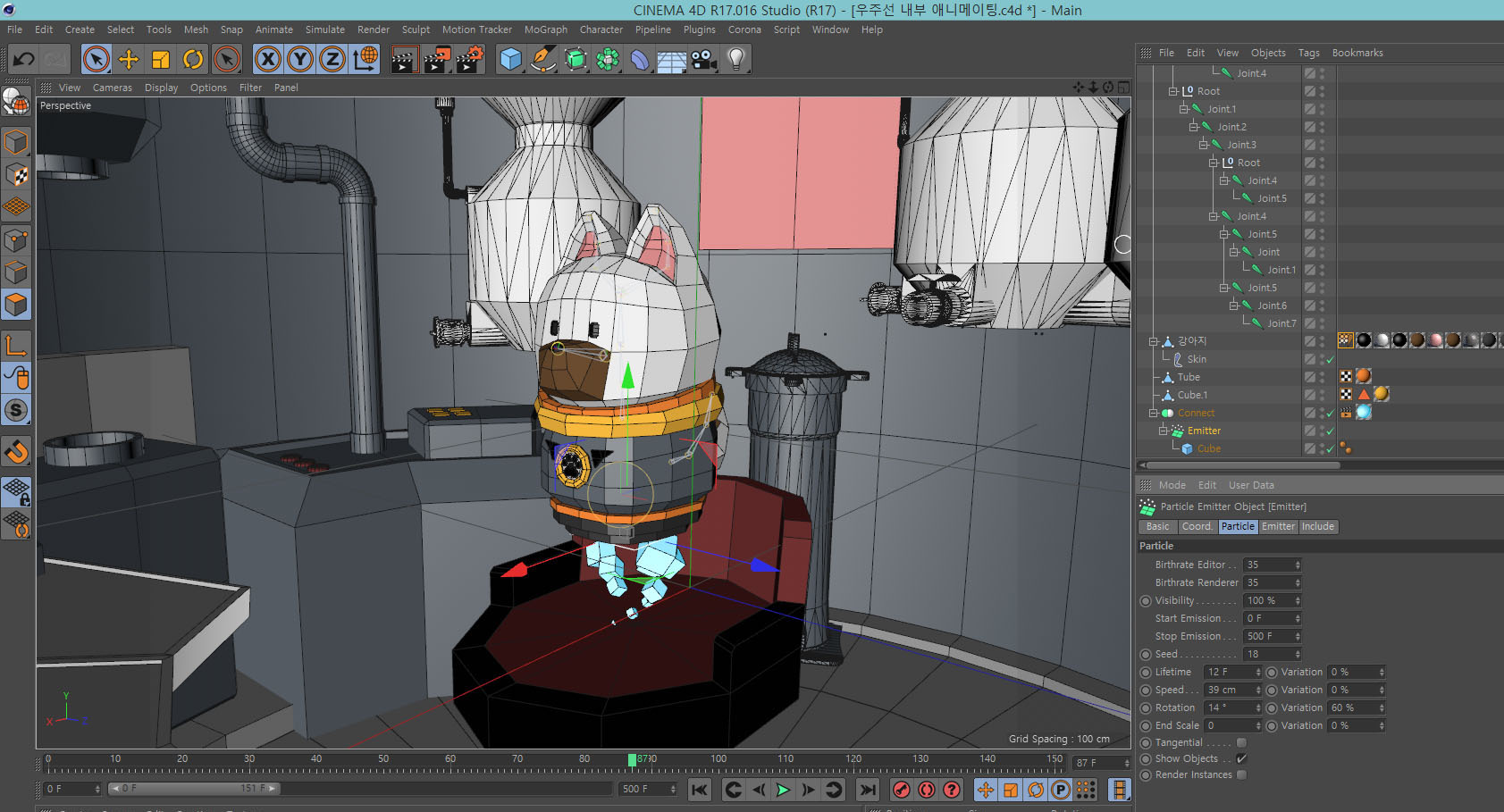Screen dimensions: 1504x812
Task: Open the Basic tab
Action: 1158,526
